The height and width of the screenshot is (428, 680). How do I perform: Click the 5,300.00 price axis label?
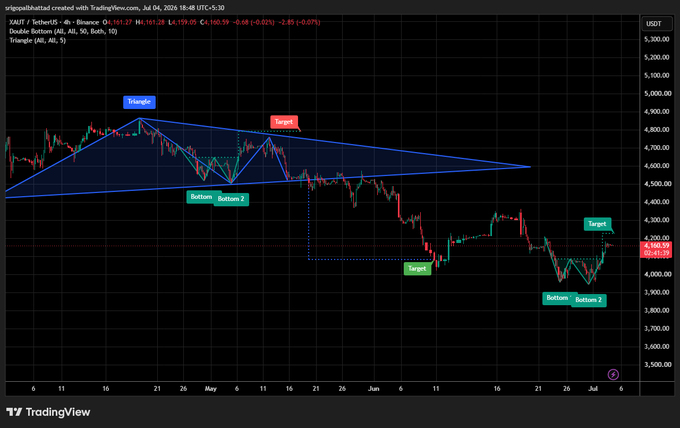(656, 39)
